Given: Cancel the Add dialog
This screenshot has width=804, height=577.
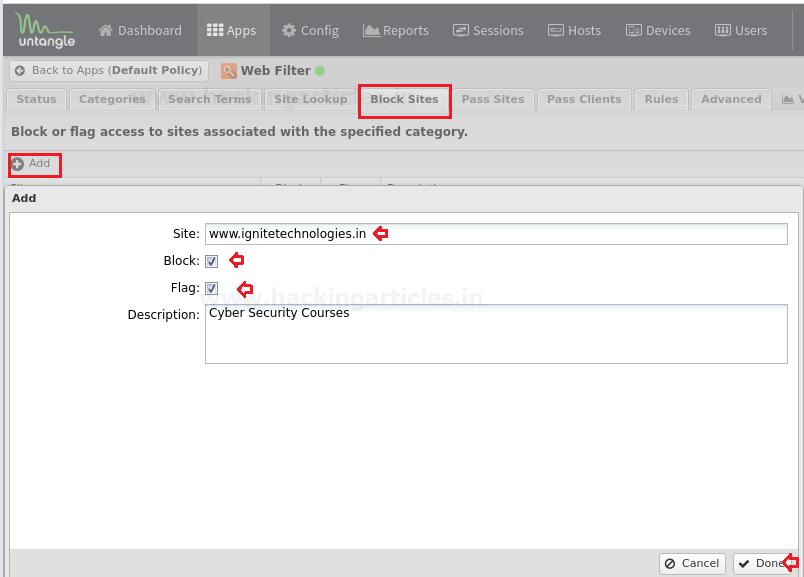Looking at the screenshot, I should point(692,564).
